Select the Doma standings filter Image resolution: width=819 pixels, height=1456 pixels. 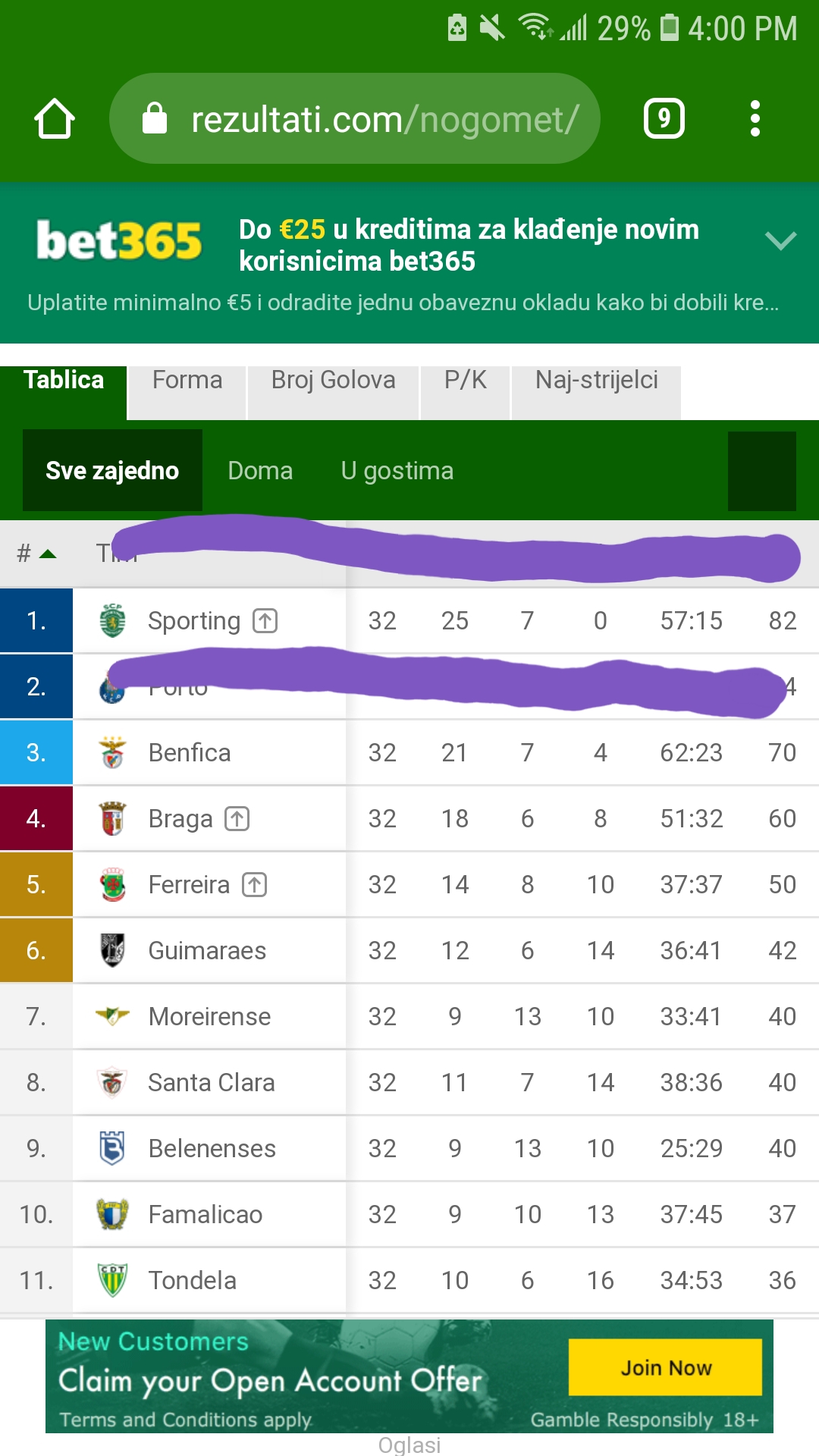pos(260,471)
